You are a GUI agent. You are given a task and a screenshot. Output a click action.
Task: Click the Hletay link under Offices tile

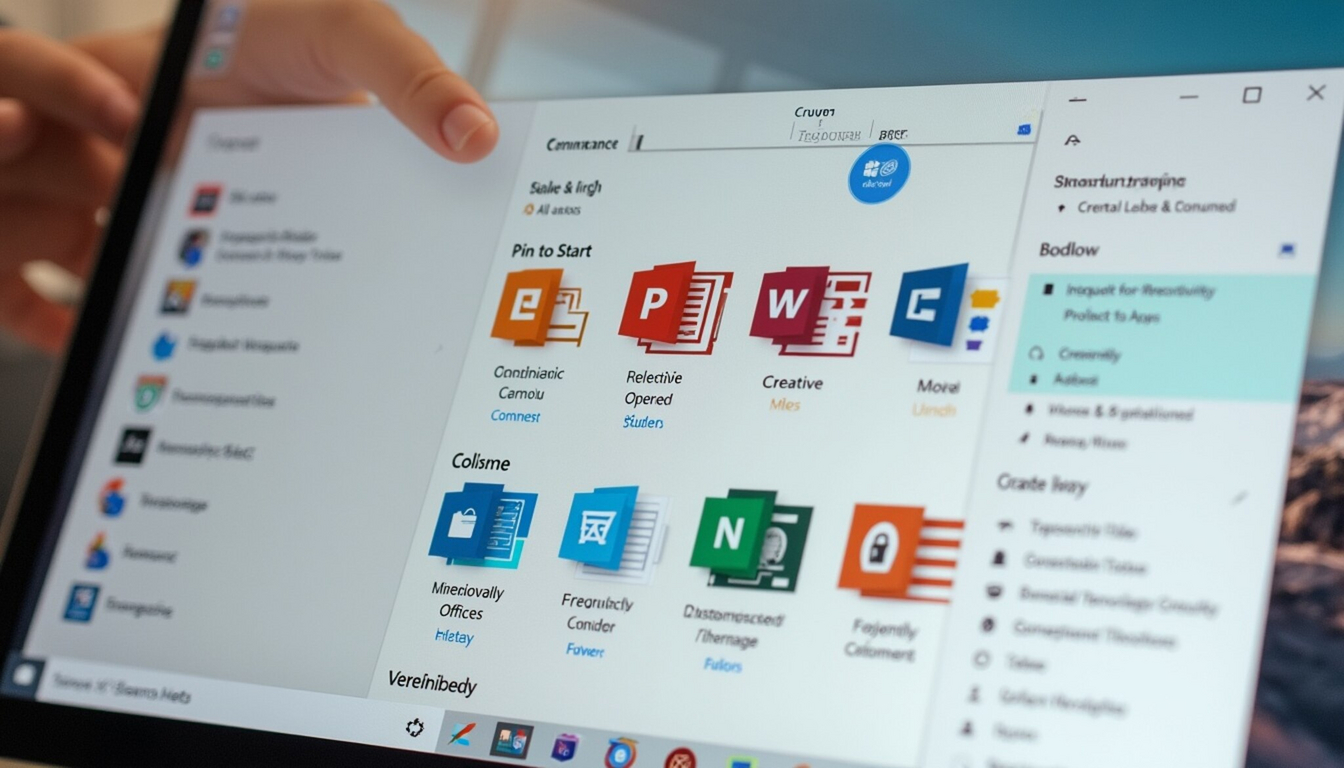point(454,637)
